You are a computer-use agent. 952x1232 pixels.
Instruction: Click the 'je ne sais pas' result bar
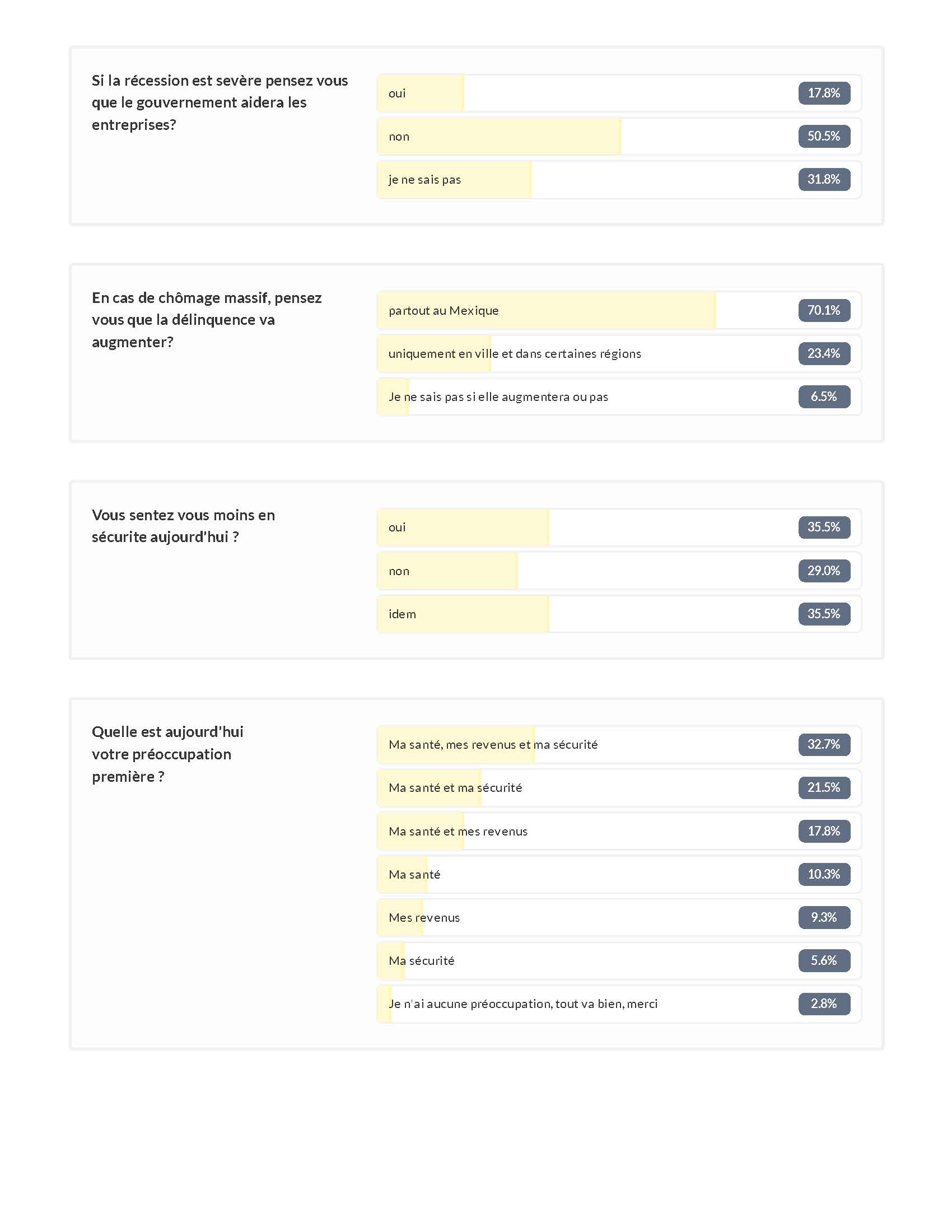click(x=619, y=179)
